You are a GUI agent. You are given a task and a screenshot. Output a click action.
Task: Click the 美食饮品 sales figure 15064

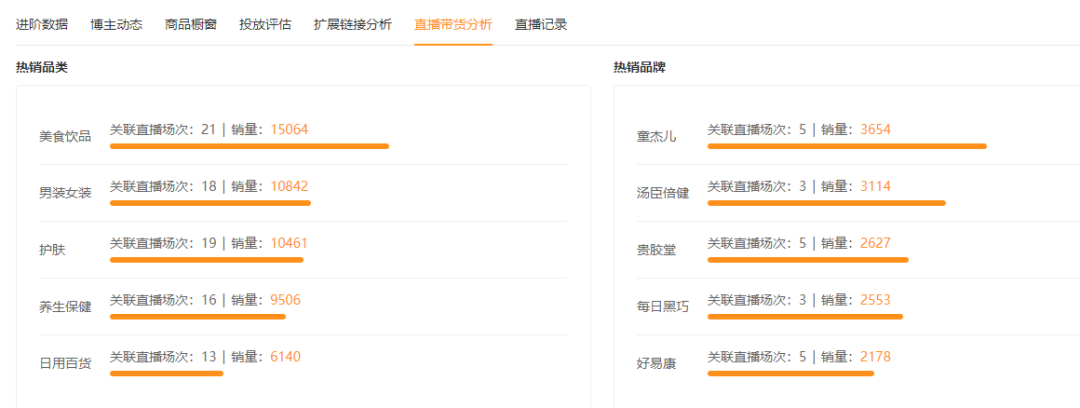pyautogui.click(x=289, y=129)
